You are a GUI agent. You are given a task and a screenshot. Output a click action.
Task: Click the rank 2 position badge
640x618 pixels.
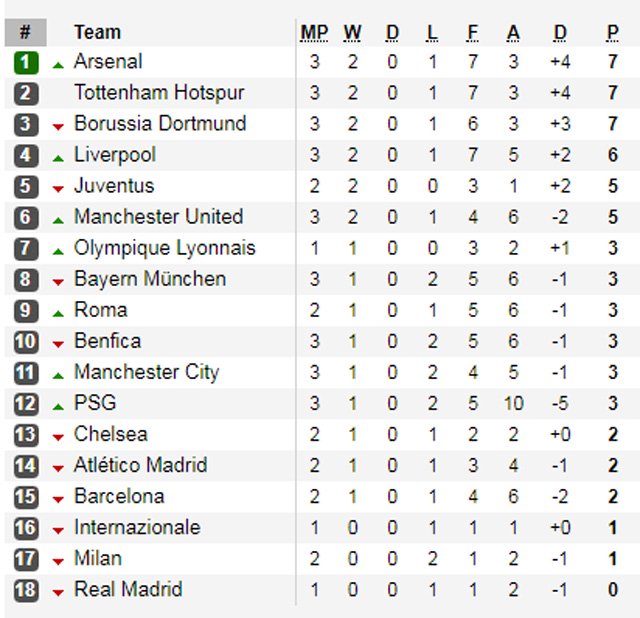pos(26,94)
